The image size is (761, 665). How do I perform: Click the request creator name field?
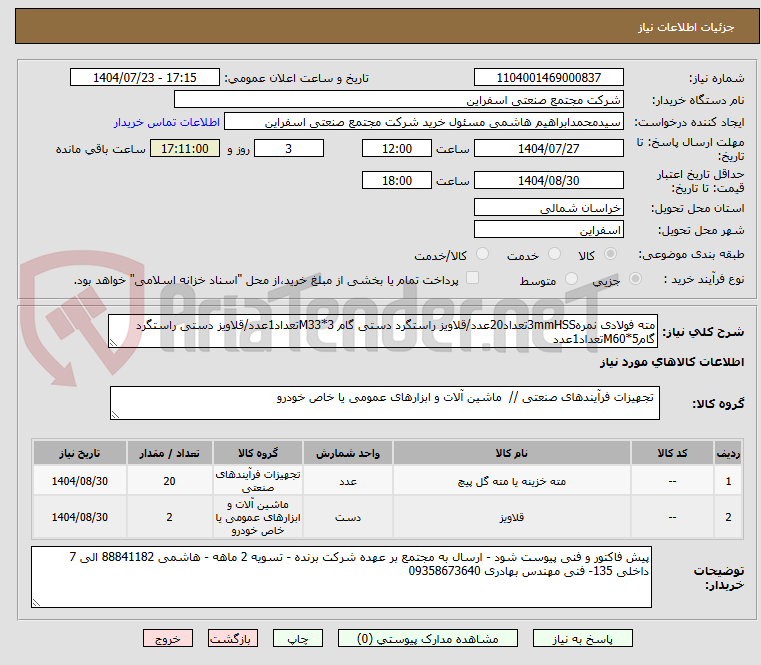tap(424, 122)
